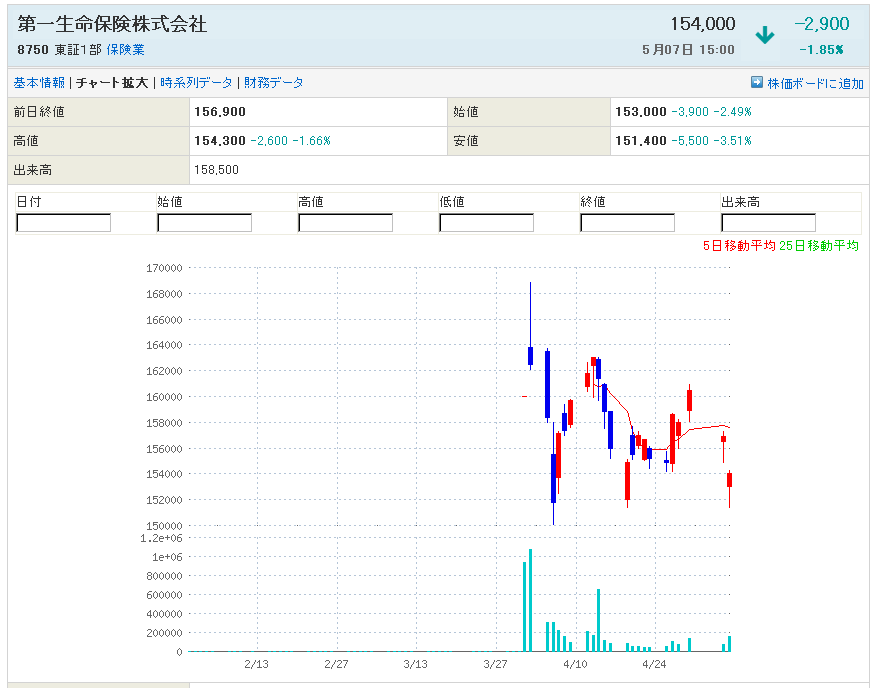Click the 170000 price axis label
Screen dimensions: 878x688
click(x=164, y=268)
